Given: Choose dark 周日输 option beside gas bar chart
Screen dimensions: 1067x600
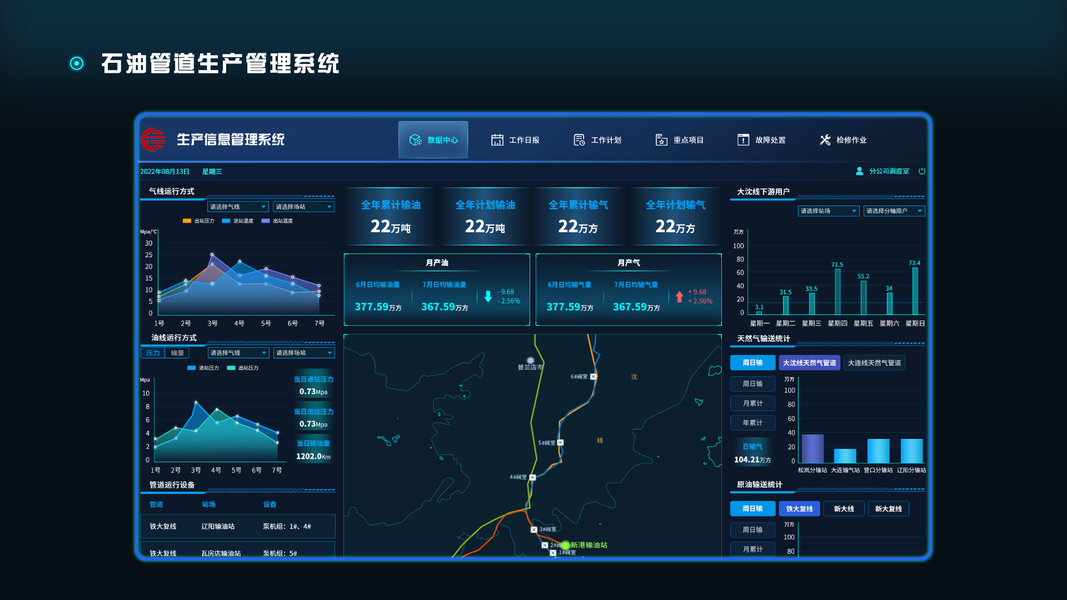Looking at the screenshot, I should point(752,384).
